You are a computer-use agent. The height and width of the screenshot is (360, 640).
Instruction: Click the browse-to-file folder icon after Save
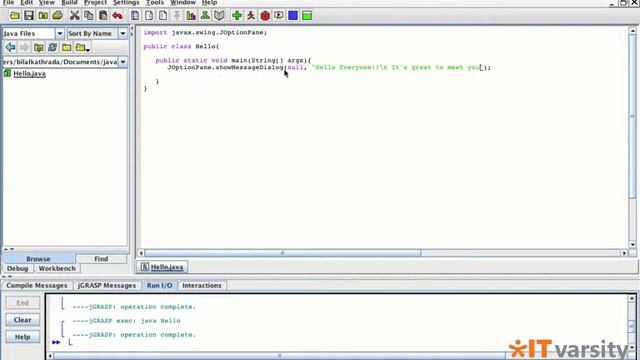coord(43,16)
